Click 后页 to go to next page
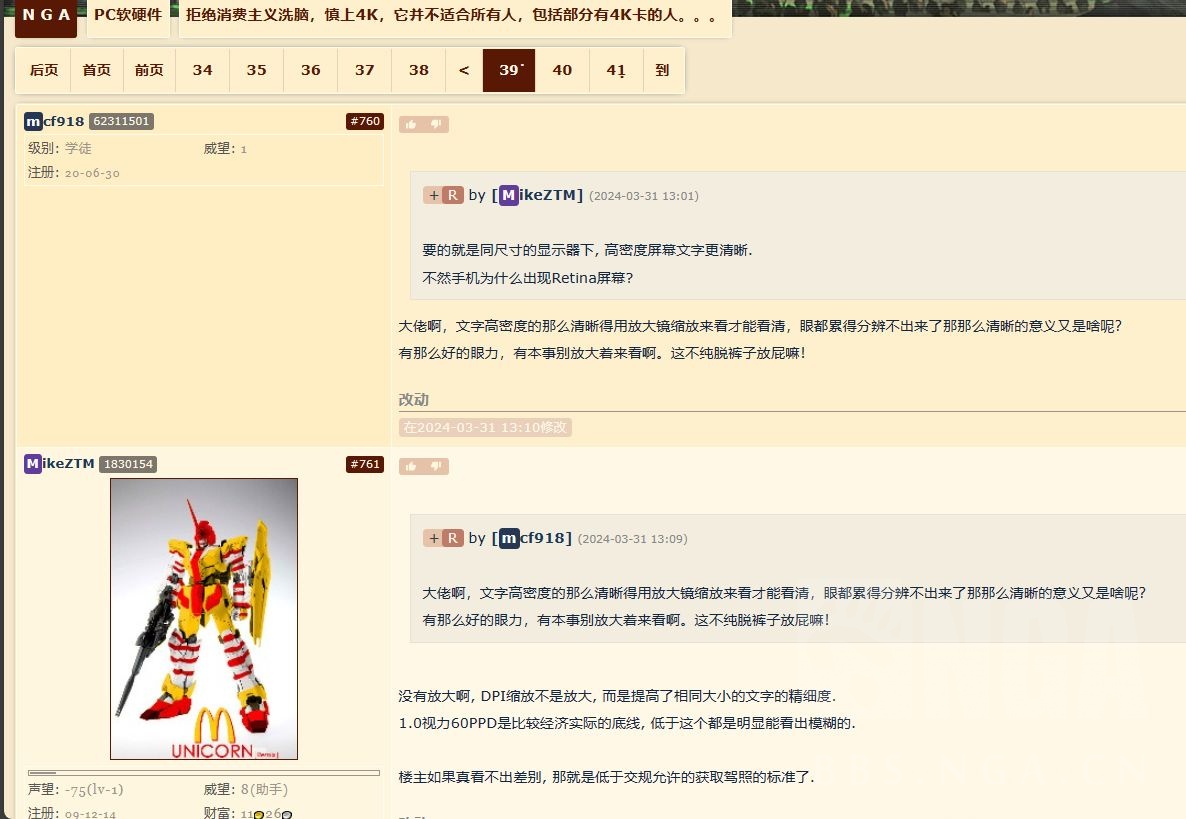 click(43, 70)
